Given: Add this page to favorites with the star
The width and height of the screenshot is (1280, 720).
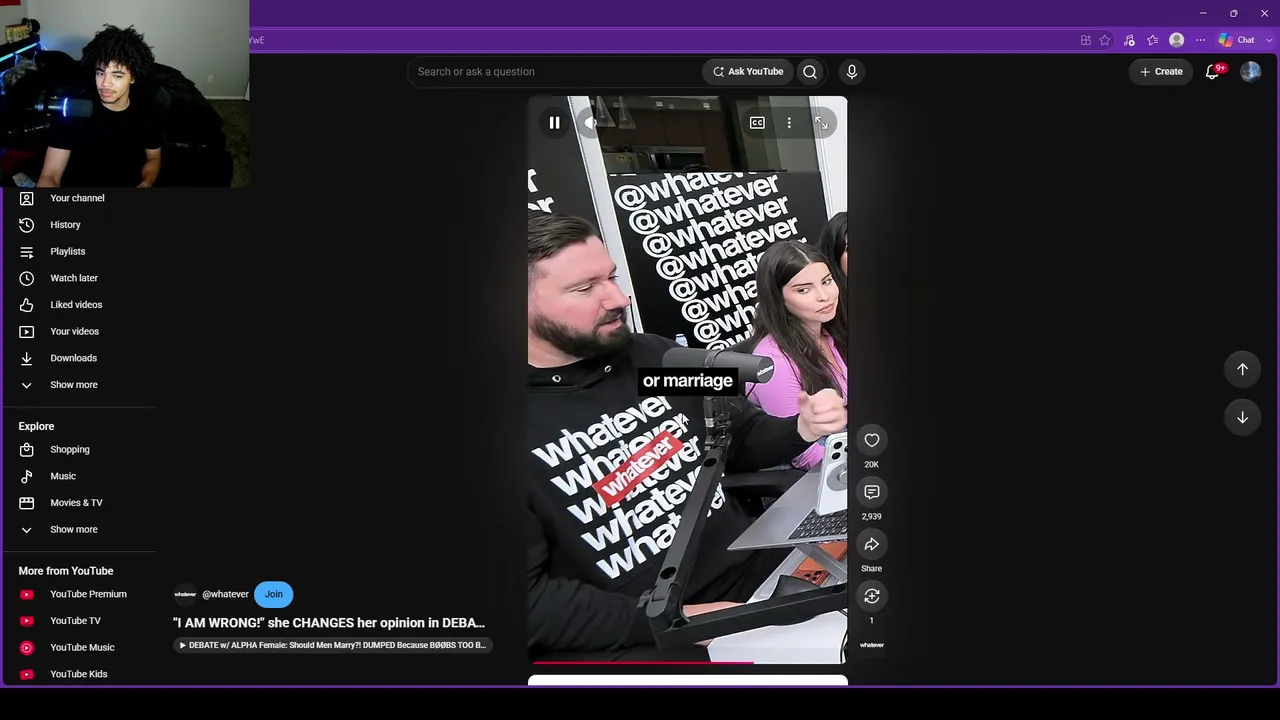Looking at the screenshot, I should (1105, 40).
